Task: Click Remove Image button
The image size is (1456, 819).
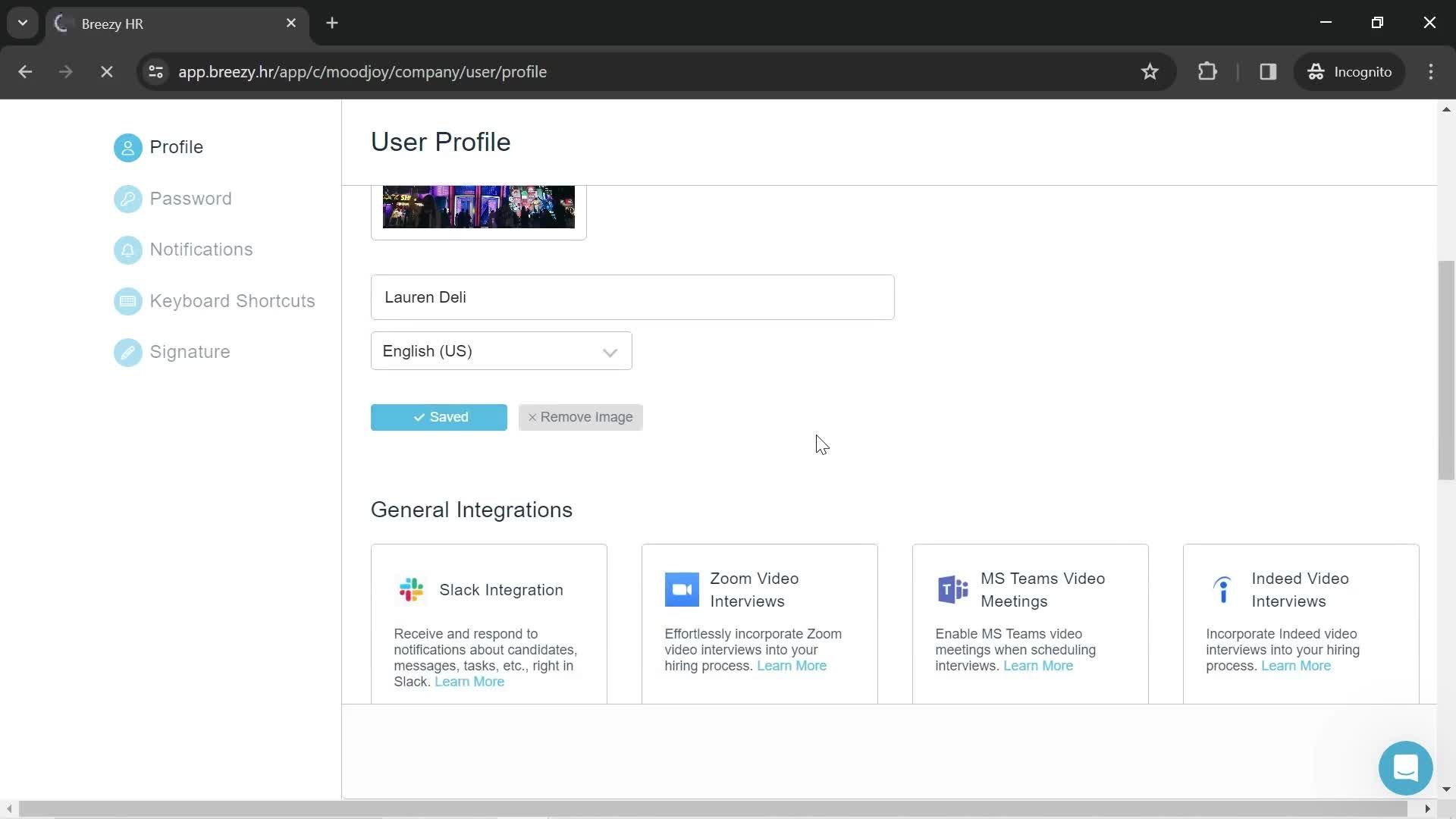Action: coord(581,417)
